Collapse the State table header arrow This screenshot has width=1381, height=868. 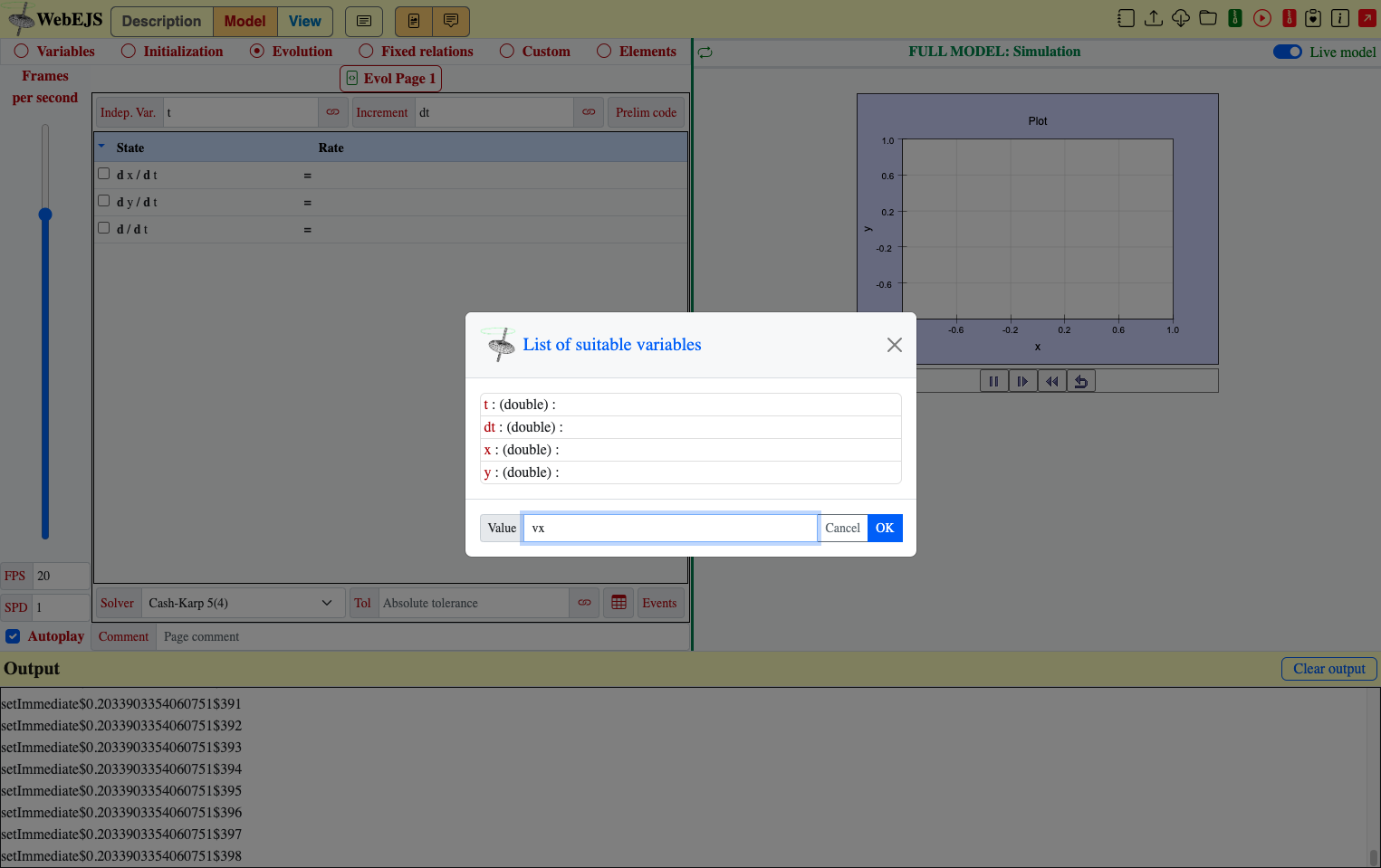101,147
